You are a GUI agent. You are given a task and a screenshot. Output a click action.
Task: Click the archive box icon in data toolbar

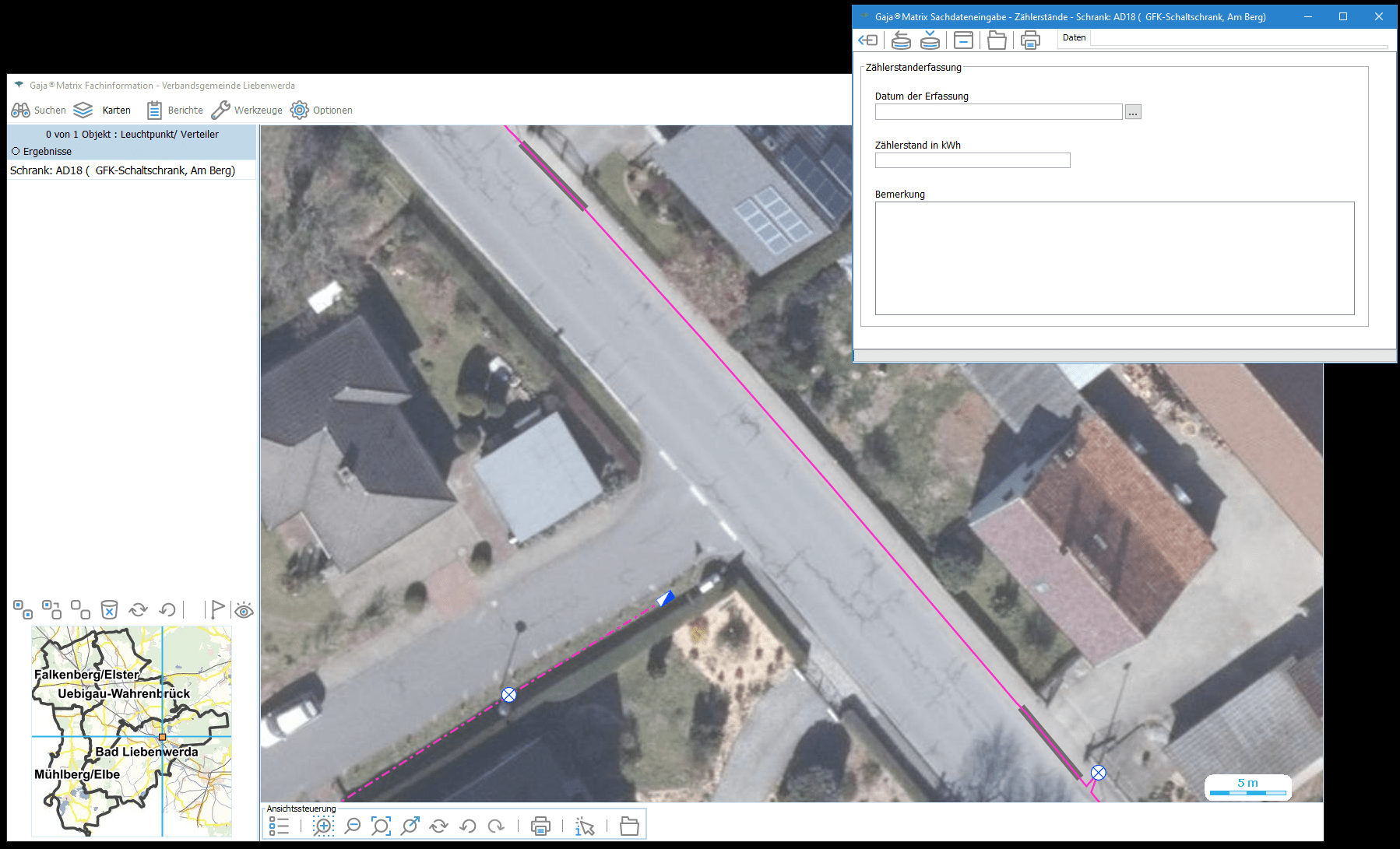[x=963, y=40]
